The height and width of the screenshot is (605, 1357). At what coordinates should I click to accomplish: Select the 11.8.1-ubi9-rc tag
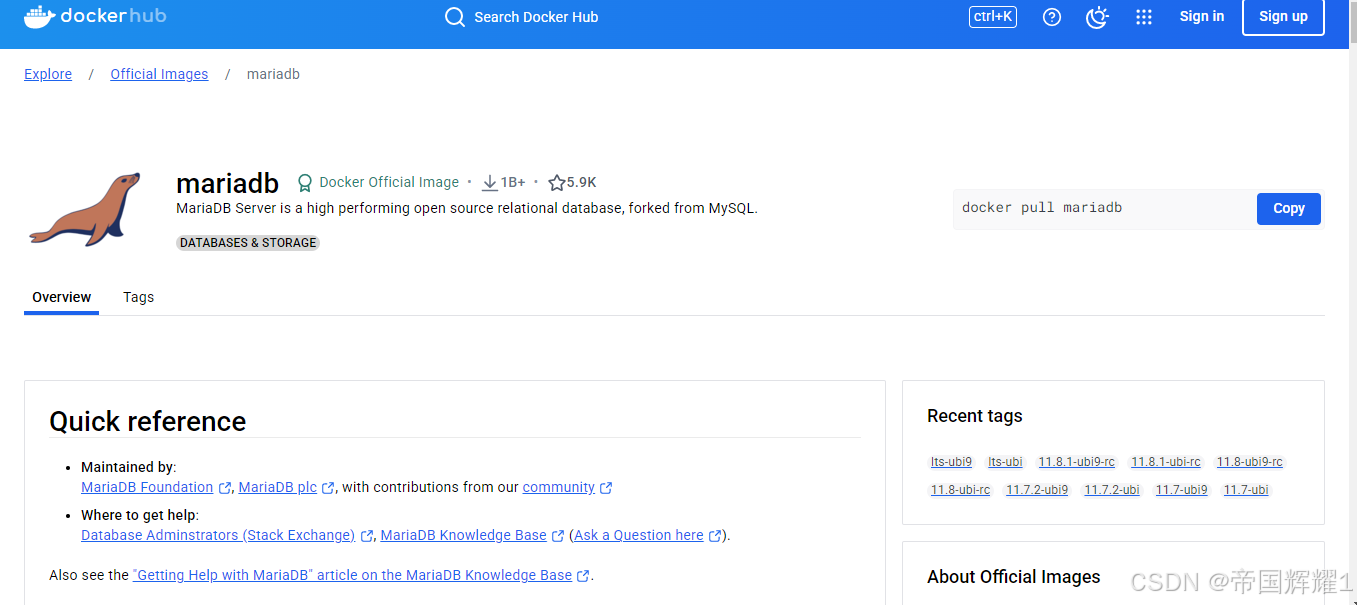(1076, 462)
